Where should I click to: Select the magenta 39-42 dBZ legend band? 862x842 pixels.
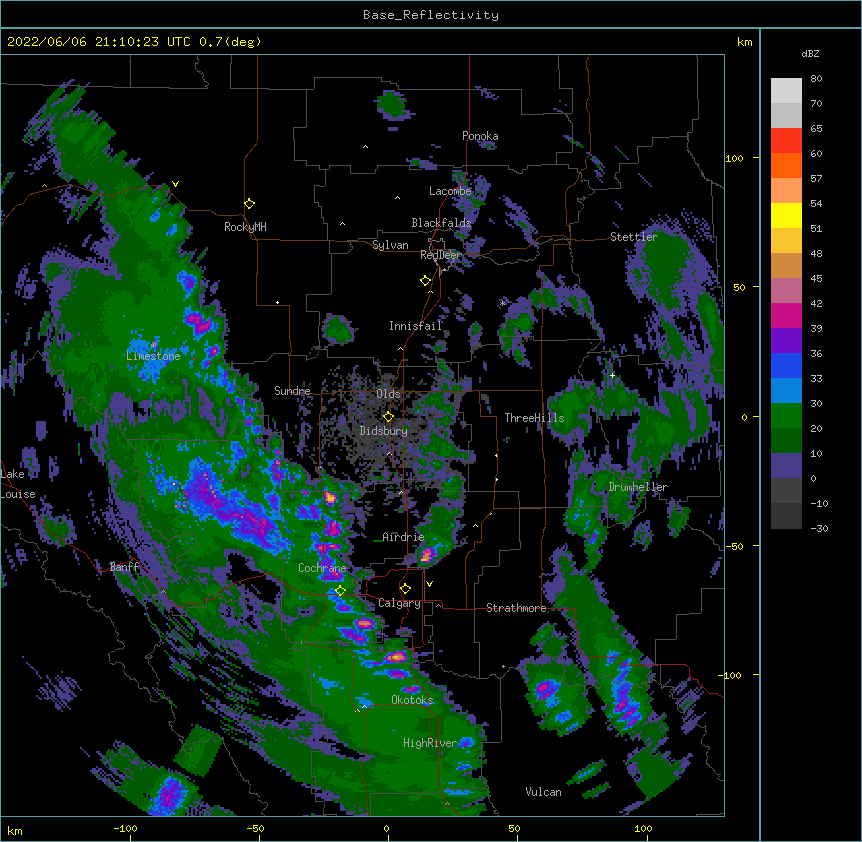tap(786, 315)
